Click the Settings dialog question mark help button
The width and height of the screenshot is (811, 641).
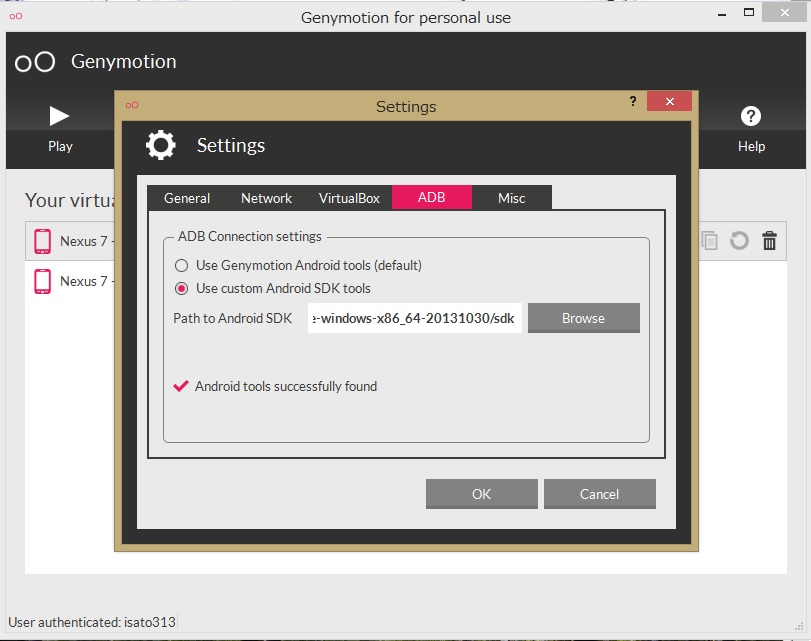point(633,101)
